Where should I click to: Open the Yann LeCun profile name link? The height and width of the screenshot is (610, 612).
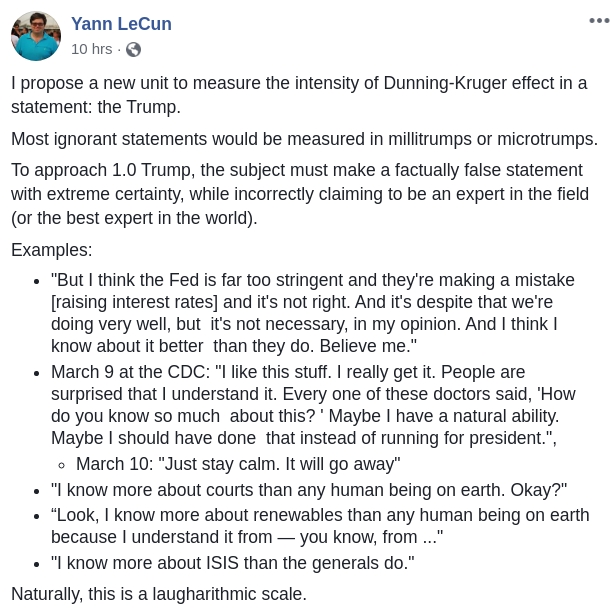pyautogui.click(x=121, y=24)
